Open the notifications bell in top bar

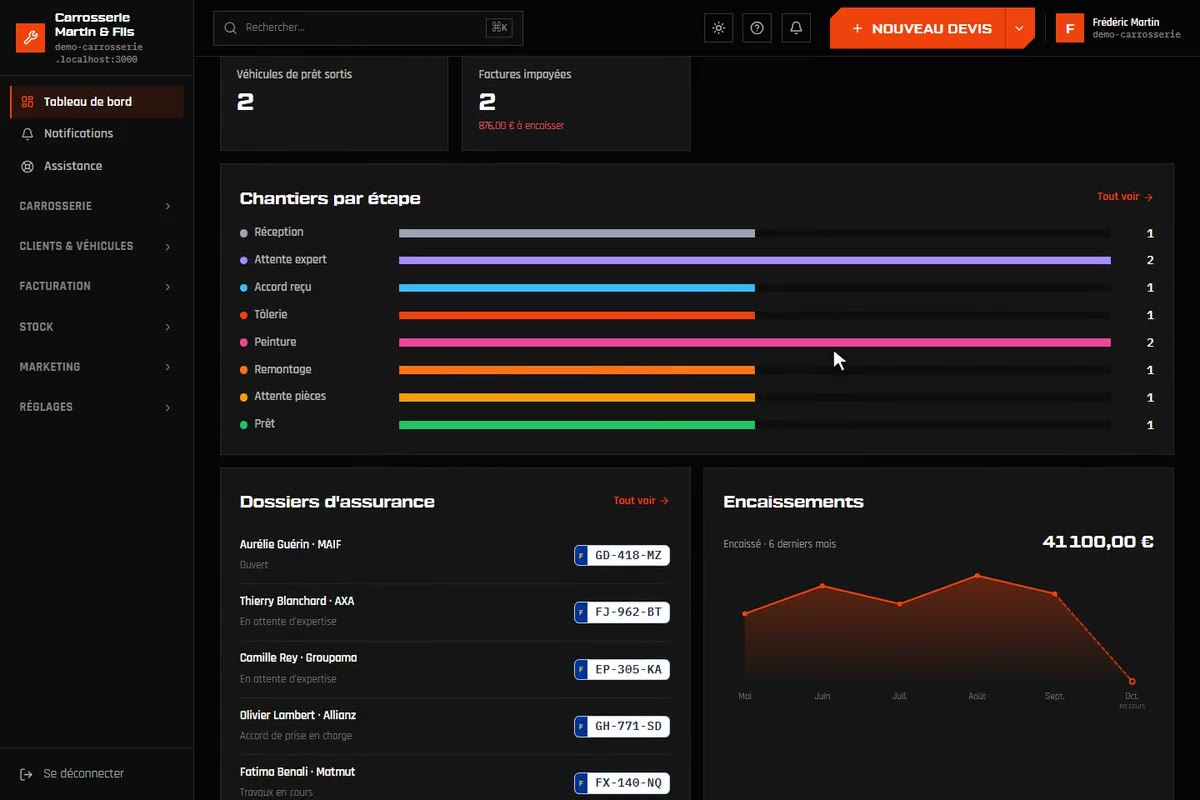tap(796, 28)
